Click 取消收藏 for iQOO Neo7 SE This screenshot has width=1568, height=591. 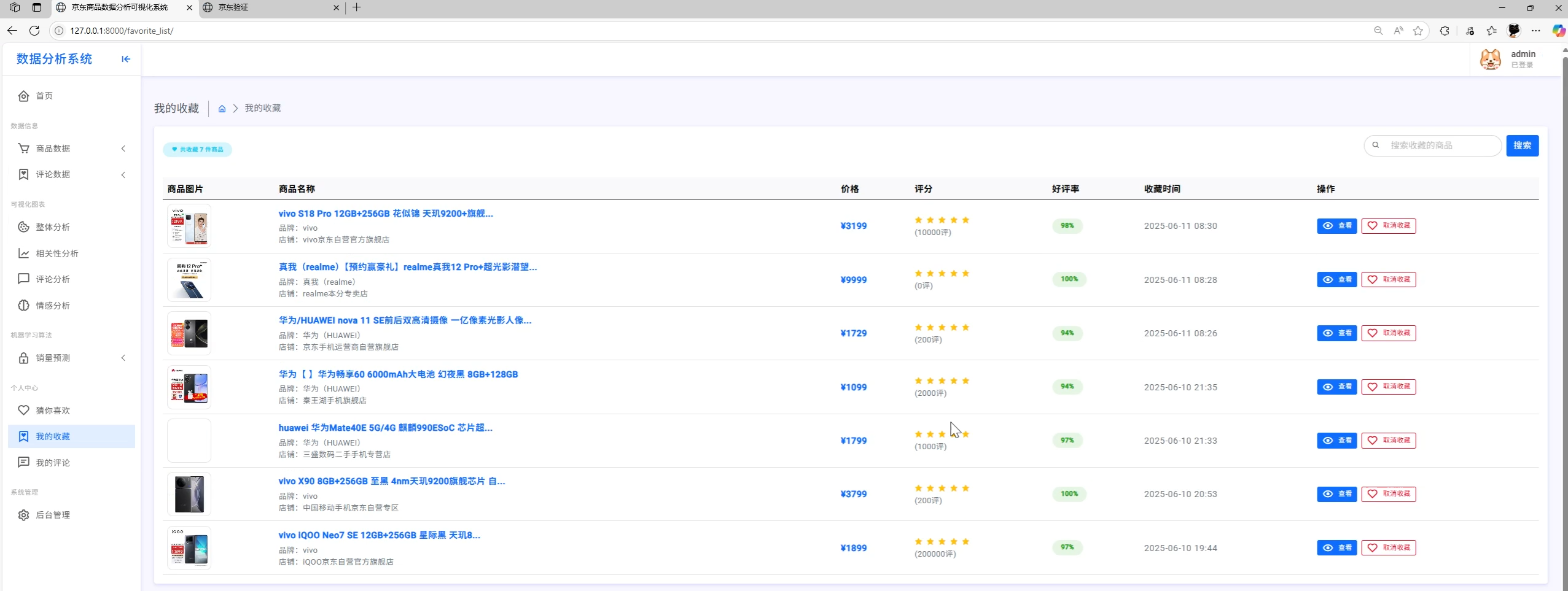click(1389, 547)
